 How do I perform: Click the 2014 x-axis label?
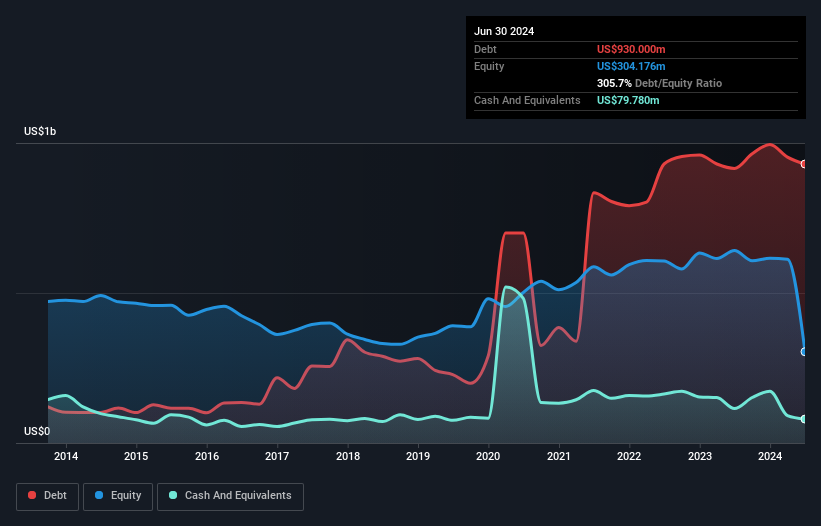click(66, 456)
